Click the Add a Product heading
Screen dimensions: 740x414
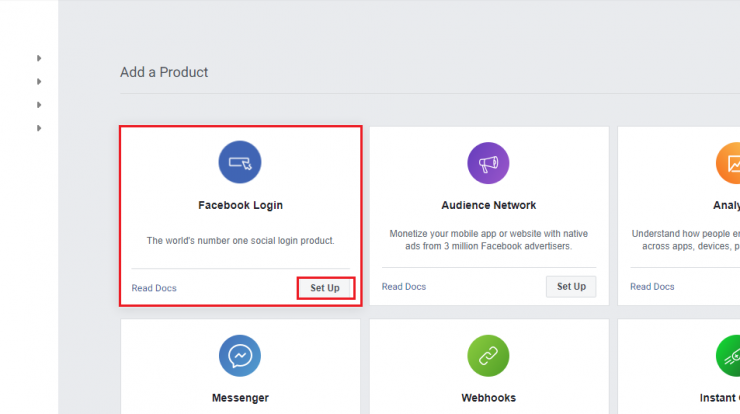point(164,72)
